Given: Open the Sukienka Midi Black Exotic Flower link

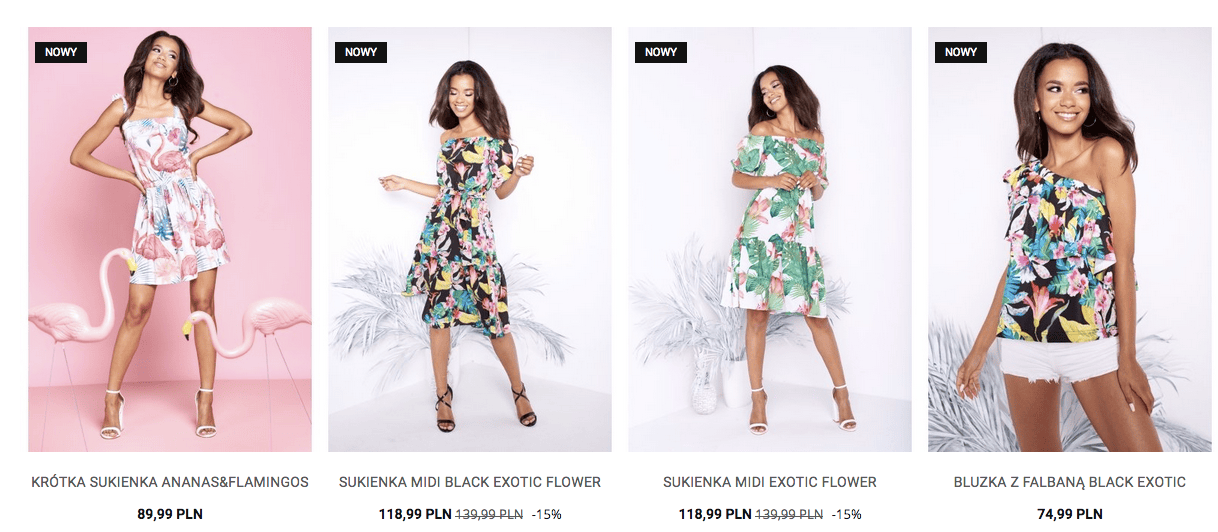Looking at the screenshot, I should (x=470, y=482).
